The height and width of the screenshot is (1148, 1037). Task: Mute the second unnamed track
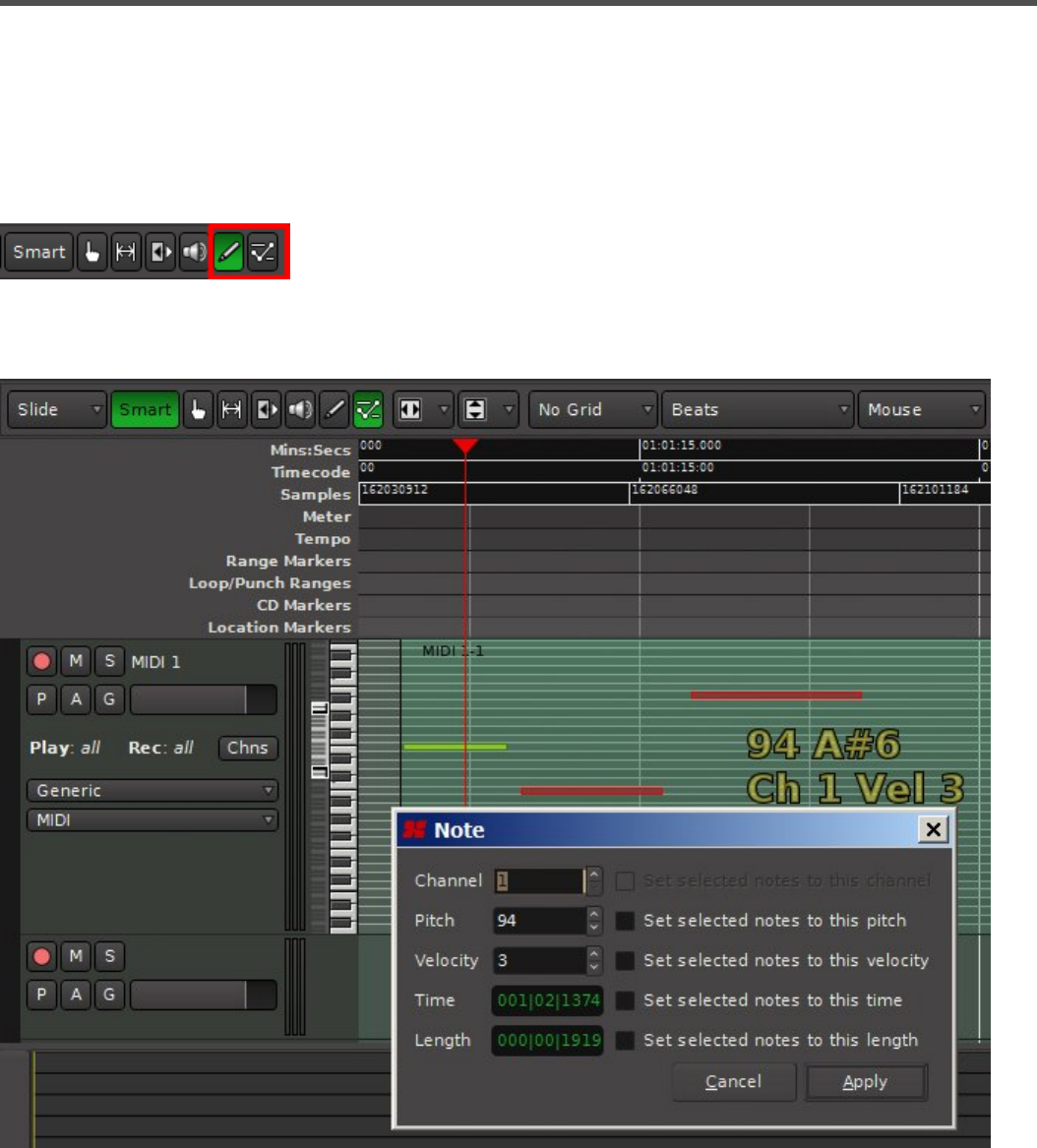[x=76, y=956]
